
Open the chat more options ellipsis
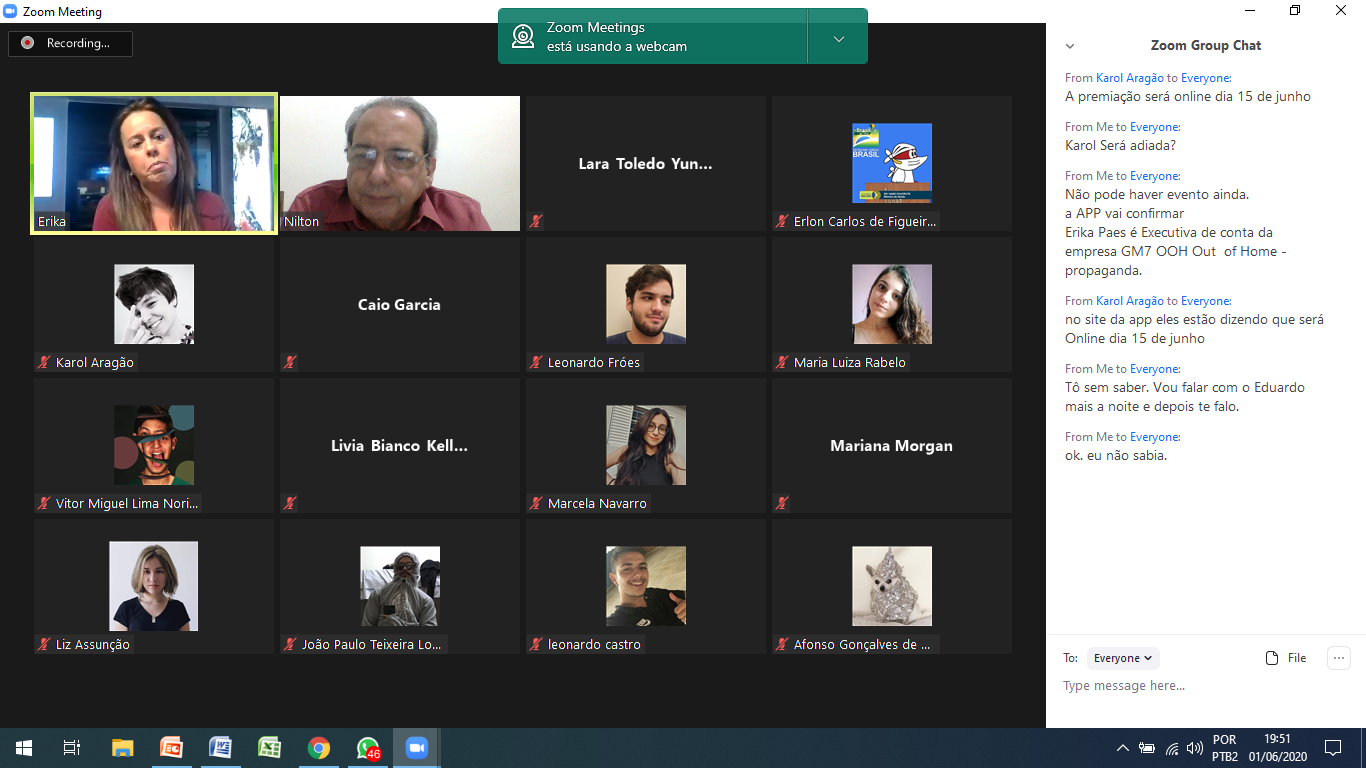(1339, 657)
